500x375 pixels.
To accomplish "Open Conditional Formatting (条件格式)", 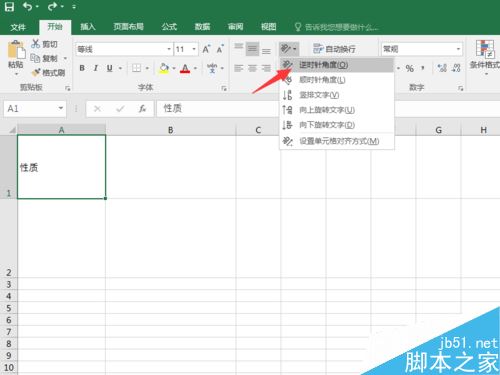I will pyautogui.click(x=485, y=57).
